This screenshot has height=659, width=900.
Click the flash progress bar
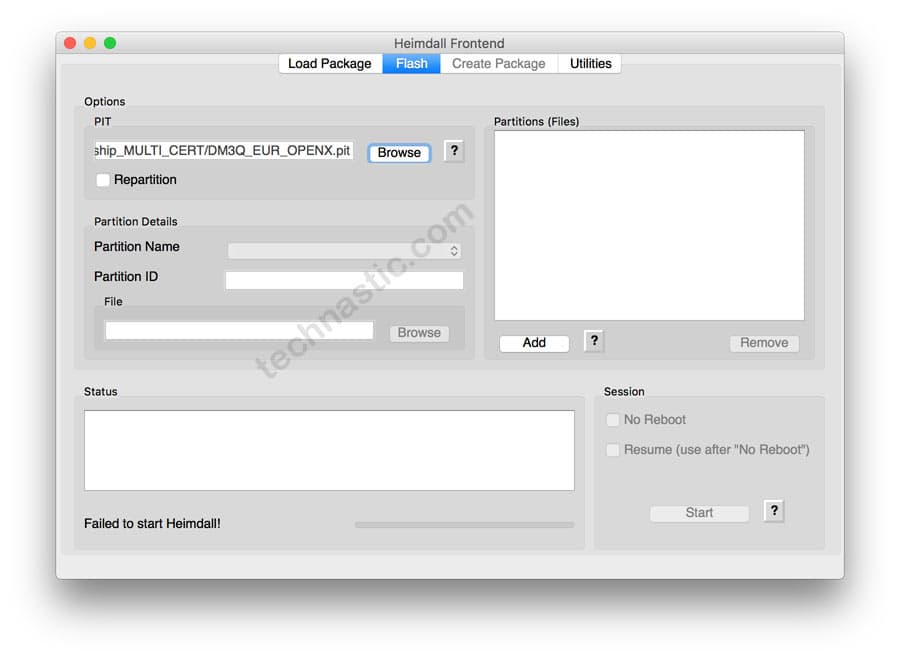click(x=464, y=525)
